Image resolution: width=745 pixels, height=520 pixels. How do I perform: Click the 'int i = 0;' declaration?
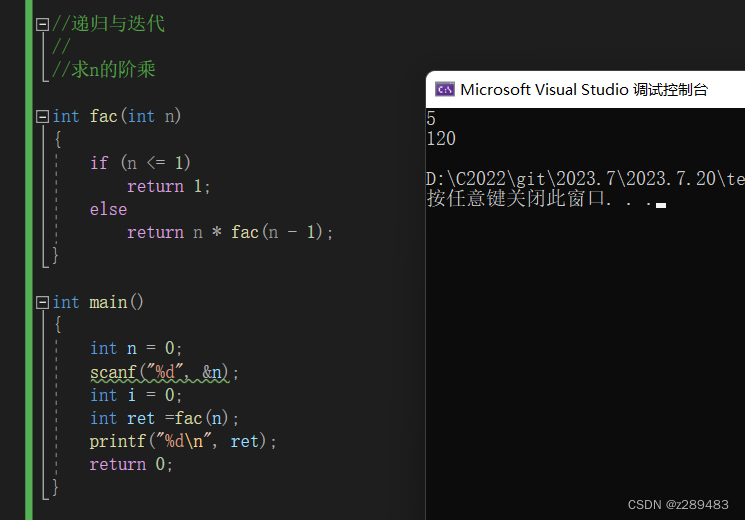click(135, 395)
